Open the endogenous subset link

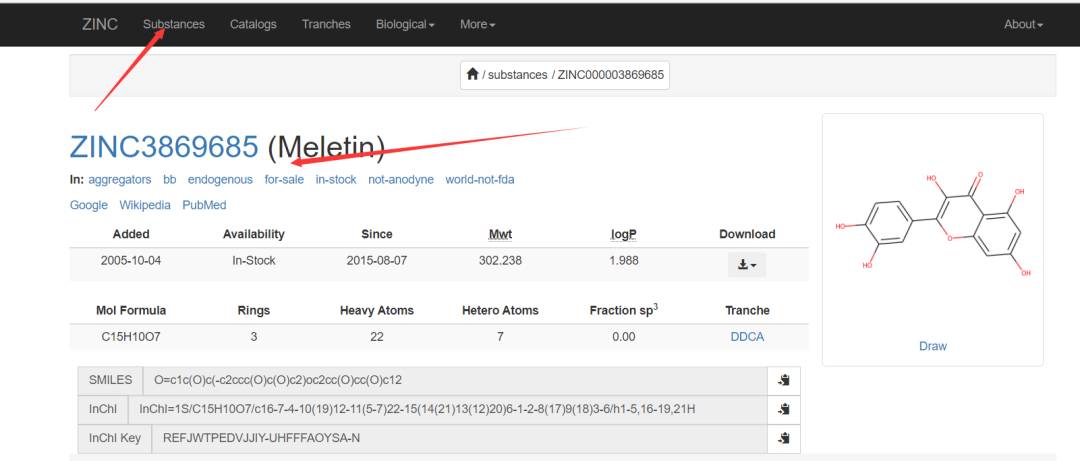click(220, 180)
